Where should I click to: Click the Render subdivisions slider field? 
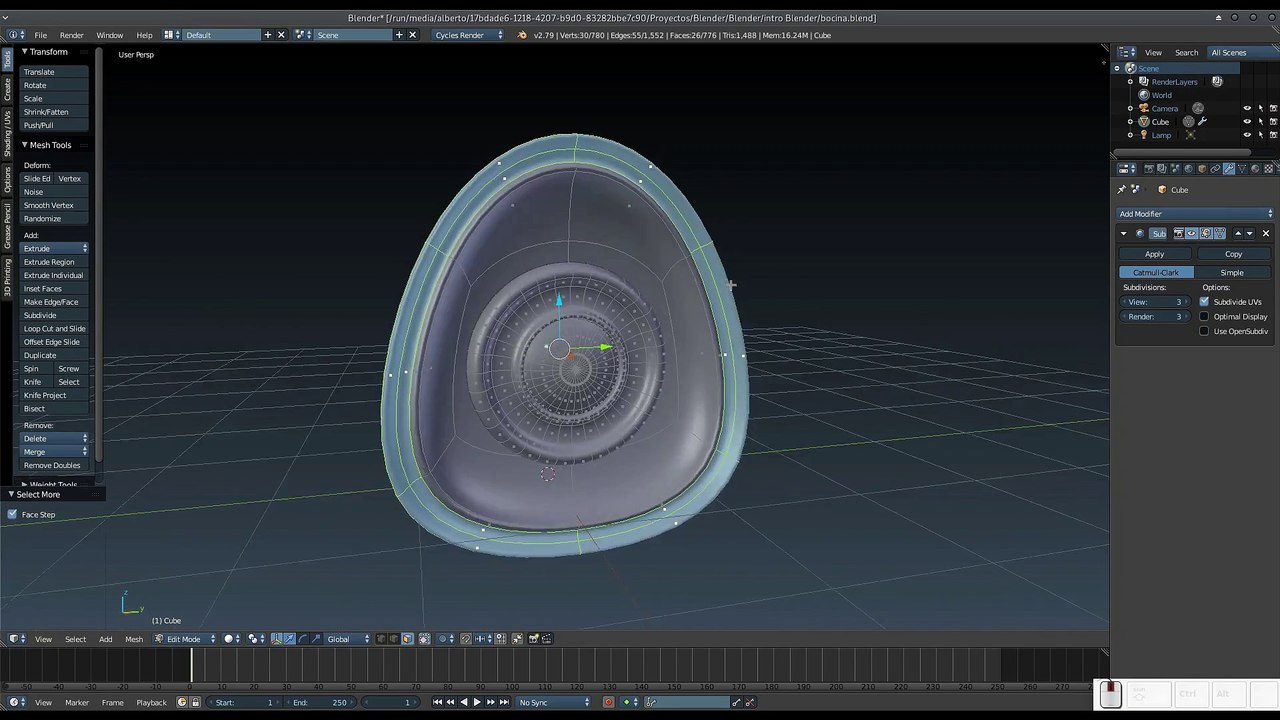[x=1155, y=317]
